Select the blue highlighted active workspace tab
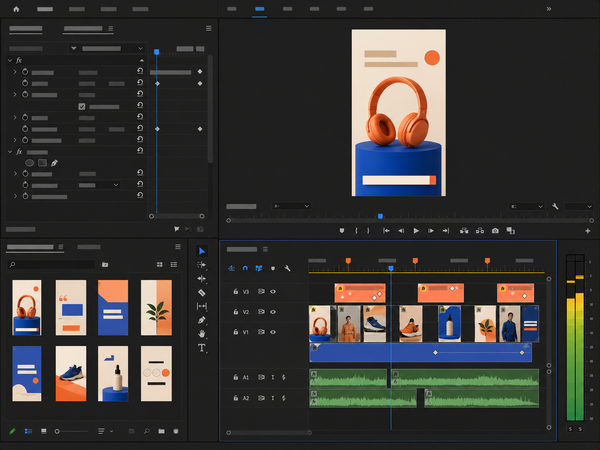Image resolution: width=600 pixels, height=450 pixels. coord(259,9)
